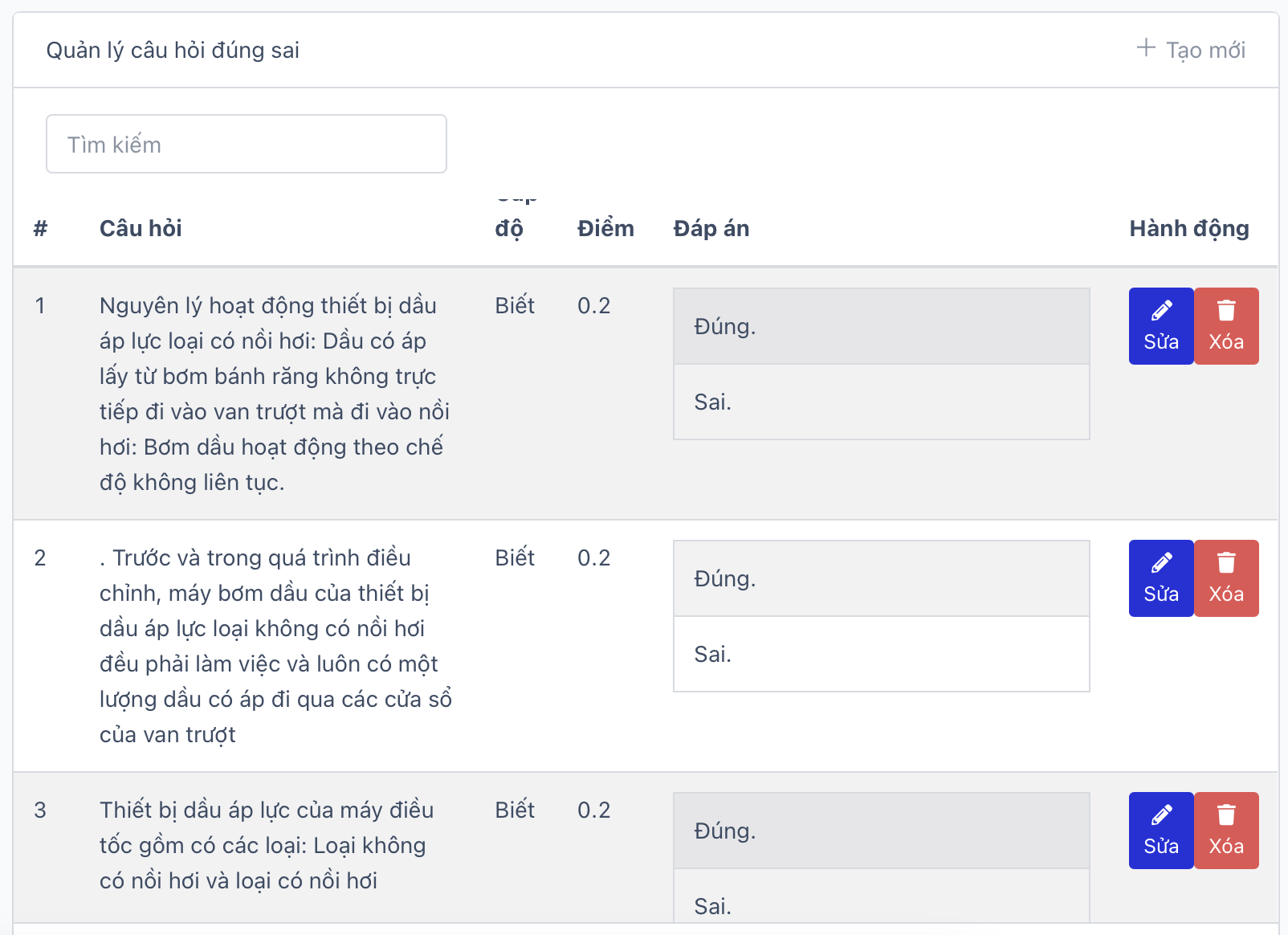The height and width of the screenshot is (935, 1288).
Task: Choose Đúng answer in question 2
Action: click(x=881, y=579)
